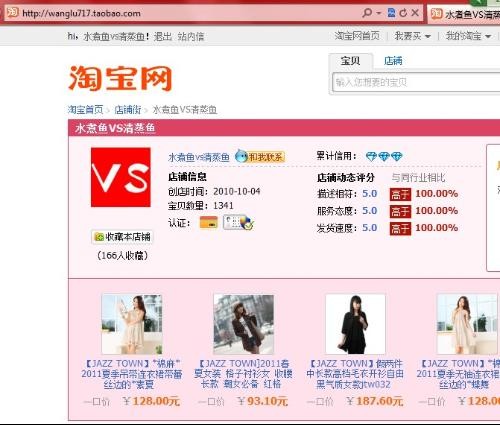Open 淘宝首页 breadcrumb link
The width and height of the screenshot is (500, 425).
click(86, 109)
